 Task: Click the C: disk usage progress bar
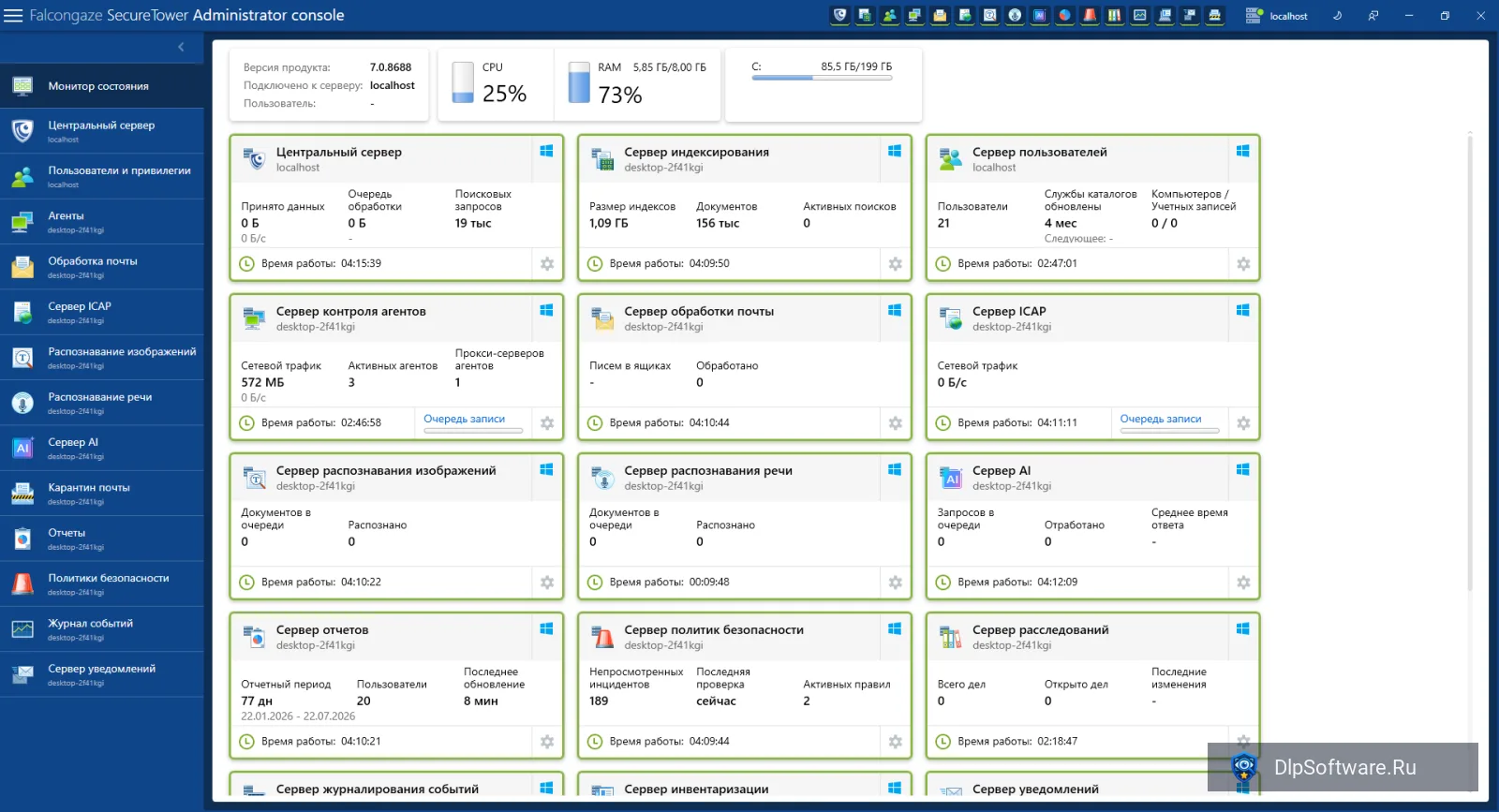[x=822, y=78]
